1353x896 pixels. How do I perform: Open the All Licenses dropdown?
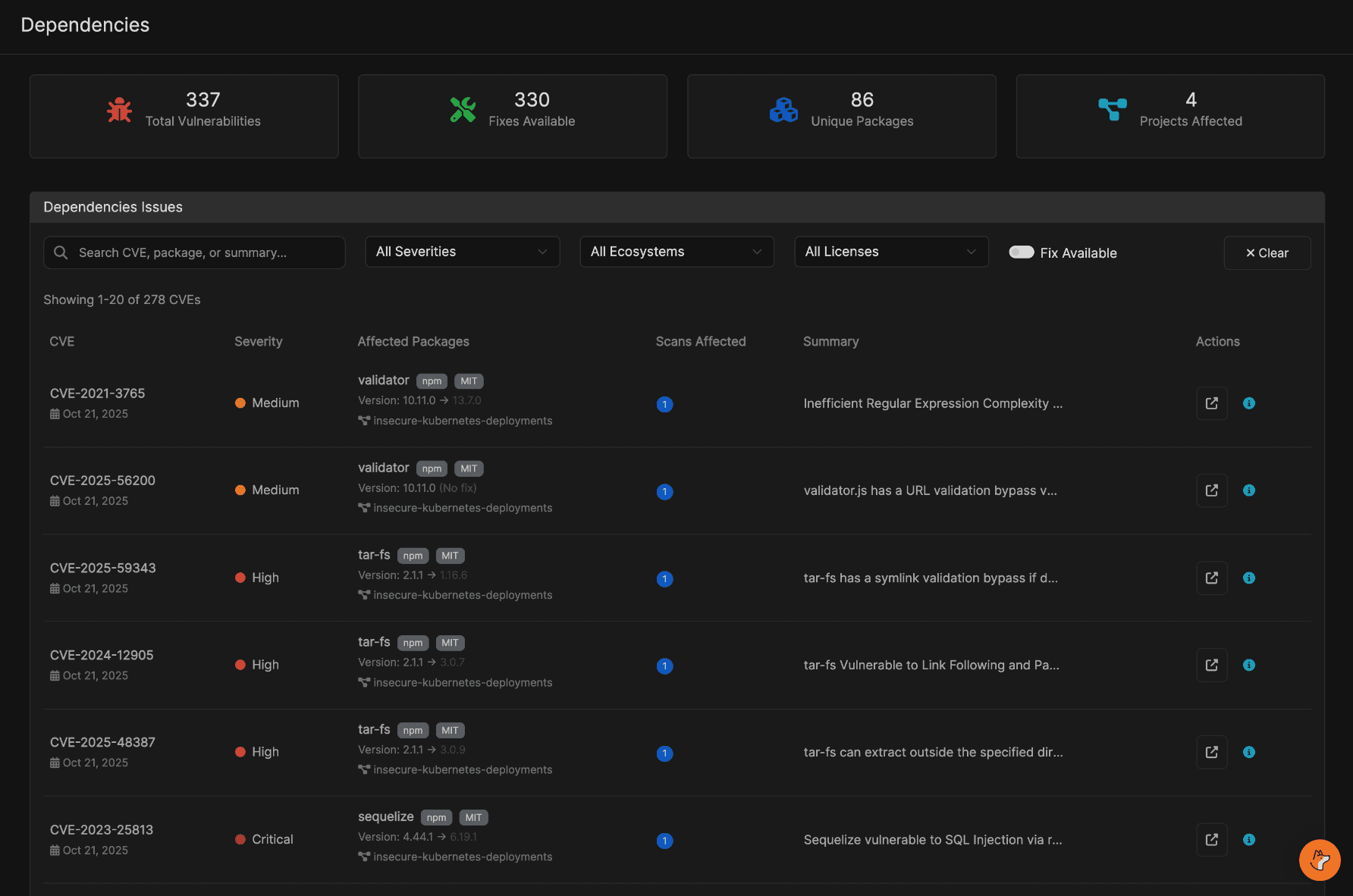pyautogui.click(x=890, y=252)
